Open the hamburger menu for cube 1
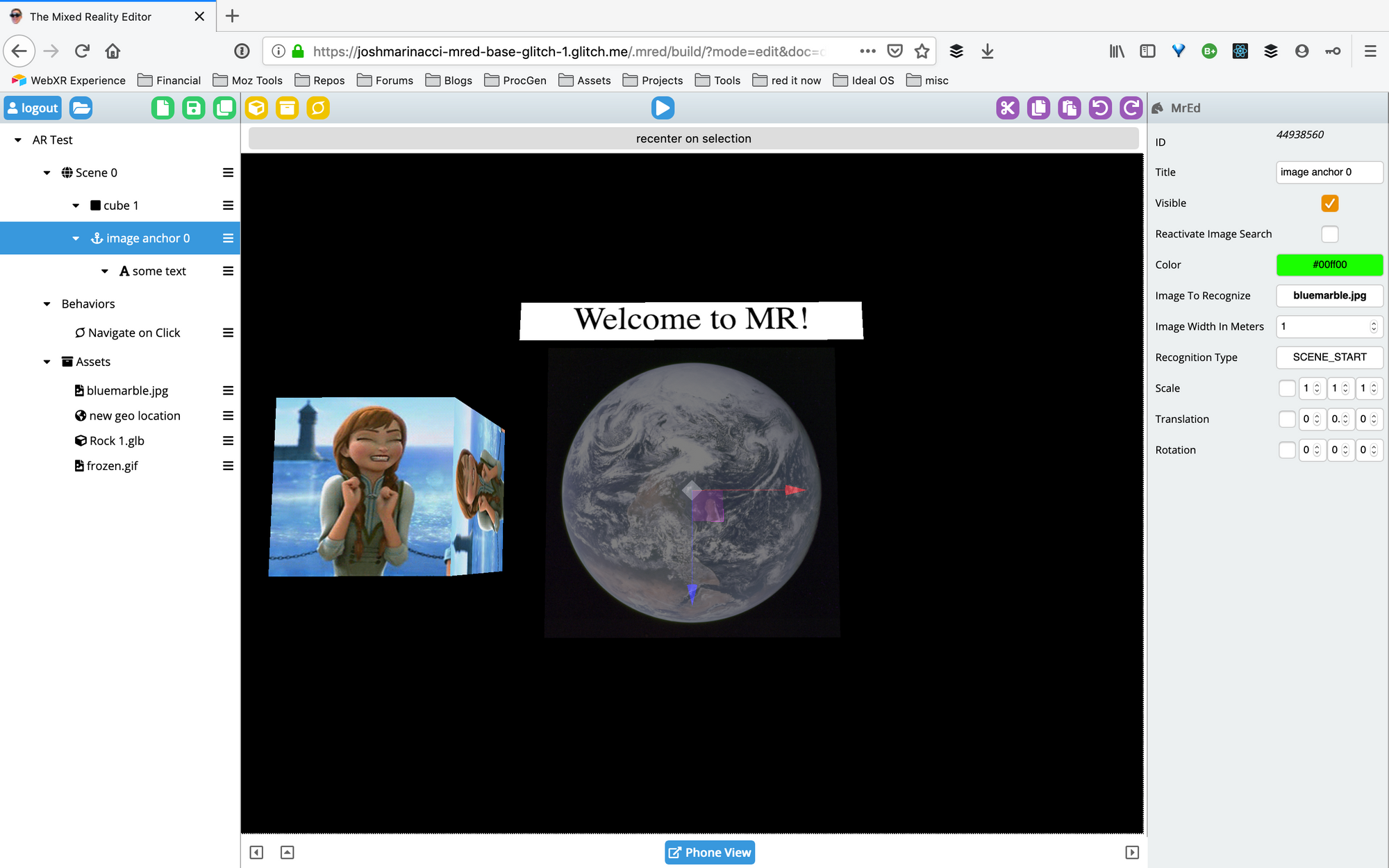1389x868 pixels. pyautogui.click(x=228, y=206)
